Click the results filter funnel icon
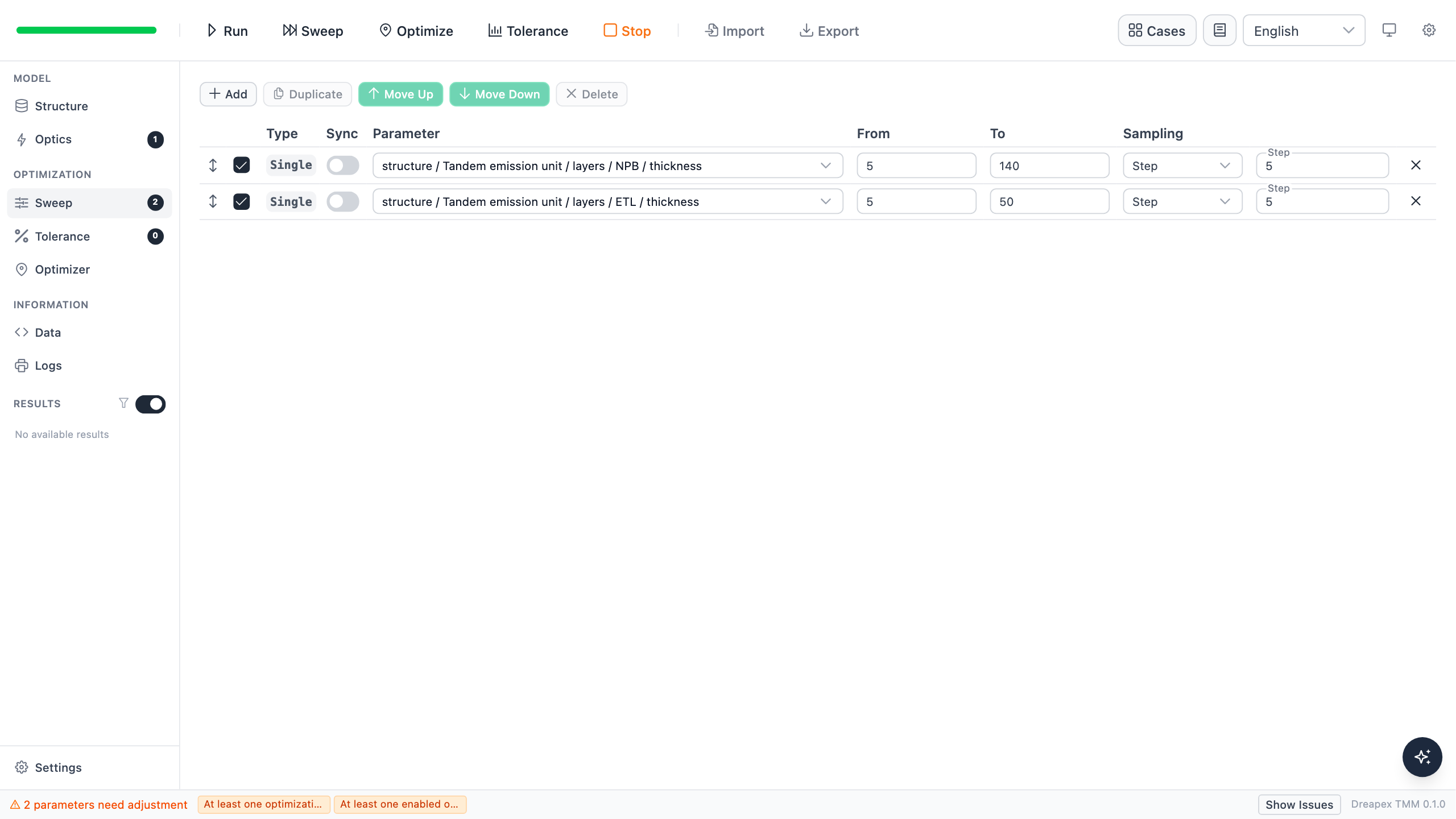Screen dimensions: 1456x819 click(123, 403)
